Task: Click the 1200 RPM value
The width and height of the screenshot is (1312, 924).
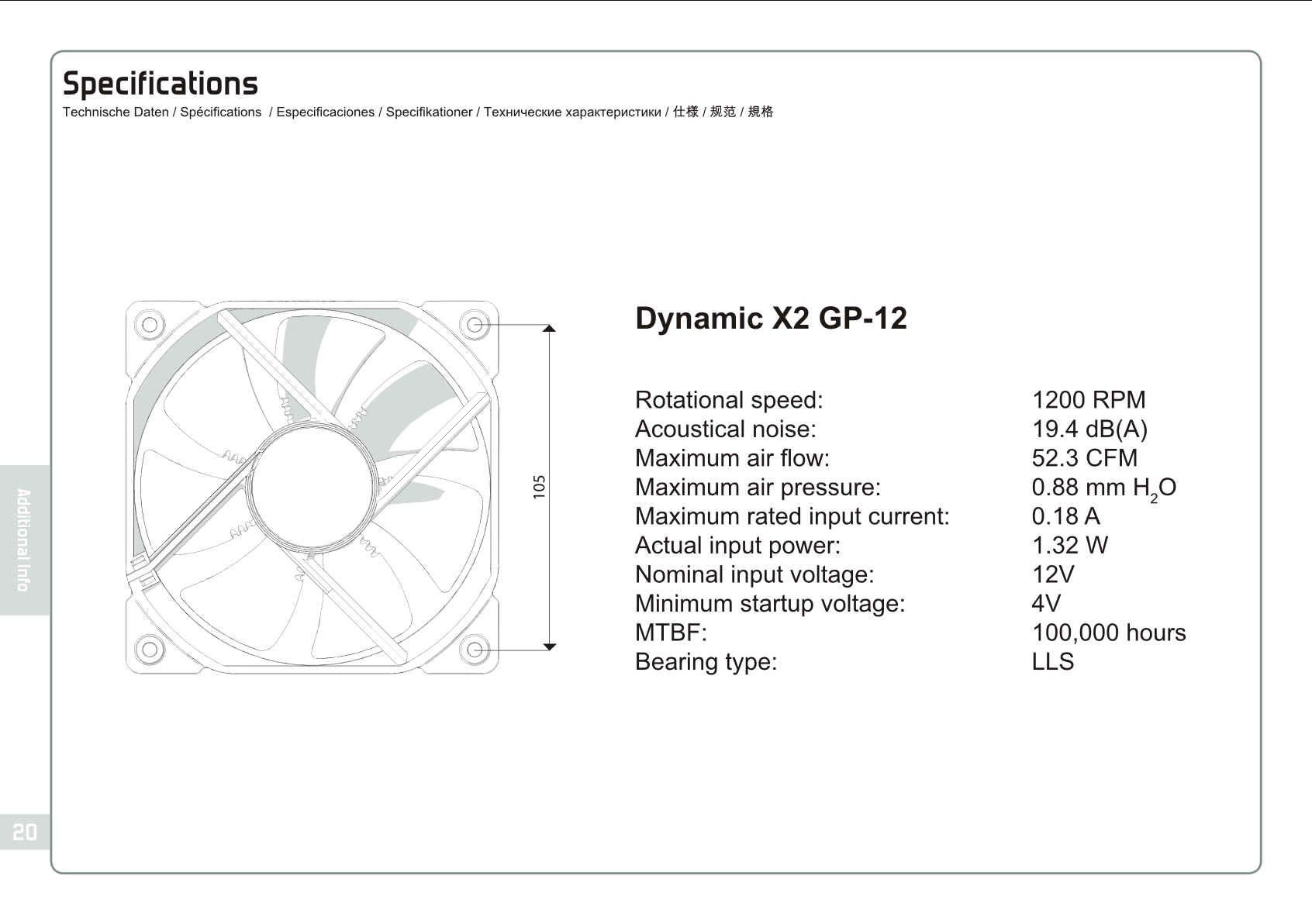Action: coord(1089,400)
